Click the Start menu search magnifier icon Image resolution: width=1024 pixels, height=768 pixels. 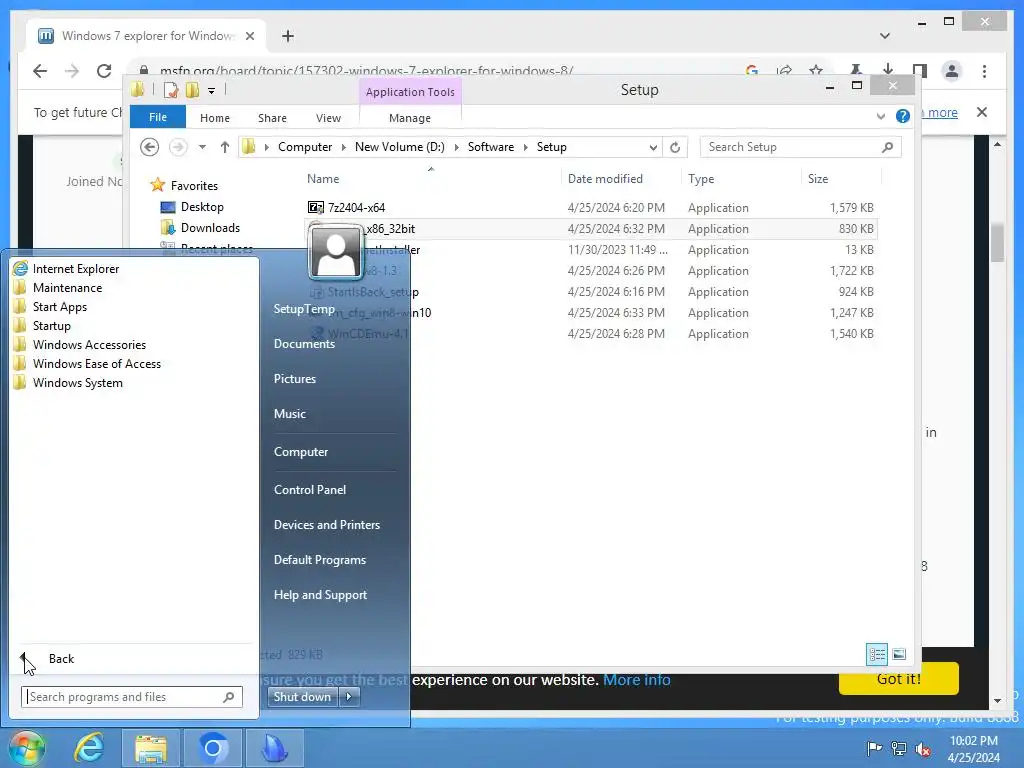pos(229,697)
